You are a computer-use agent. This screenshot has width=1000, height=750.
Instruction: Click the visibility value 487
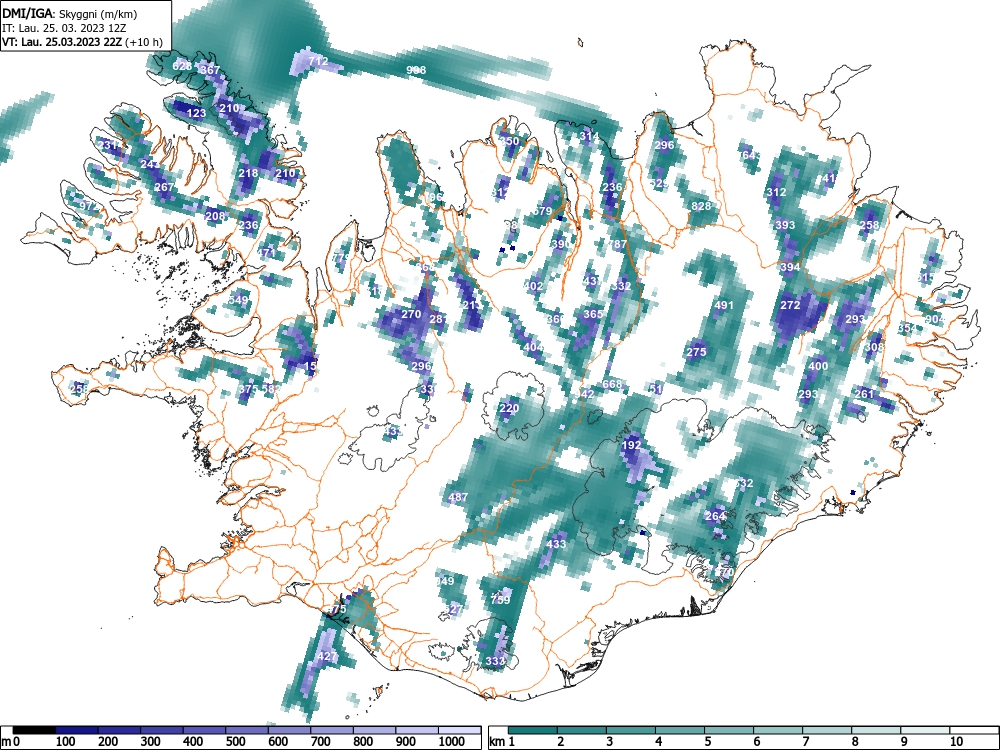(x=458, y=497)
